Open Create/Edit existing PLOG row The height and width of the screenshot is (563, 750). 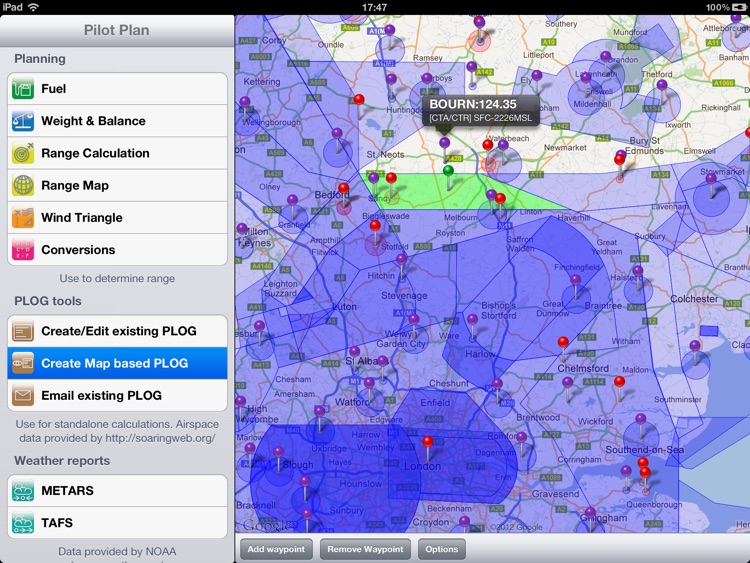tap(117, 331)
